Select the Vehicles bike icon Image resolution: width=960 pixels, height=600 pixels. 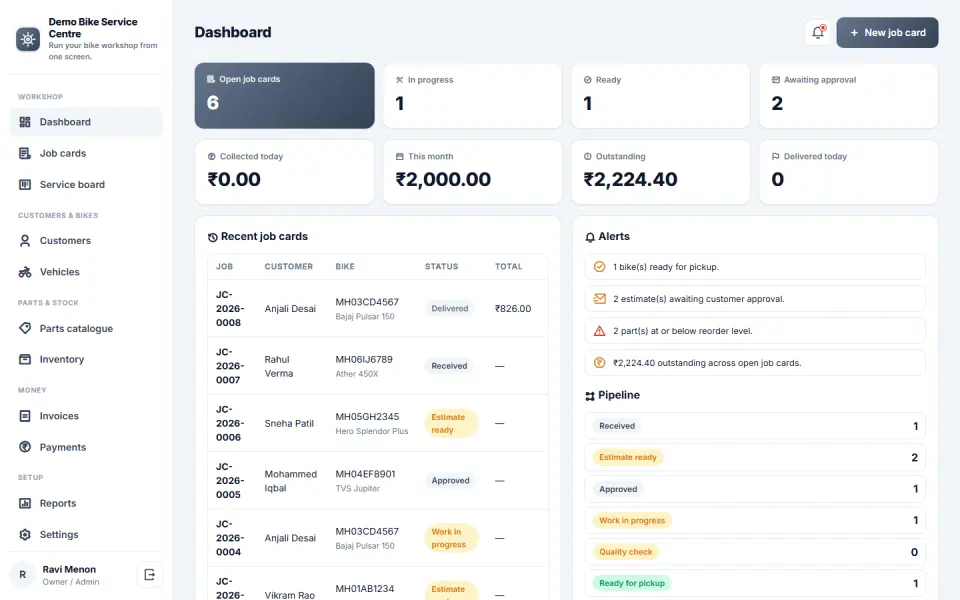click(x=25, y=272)
